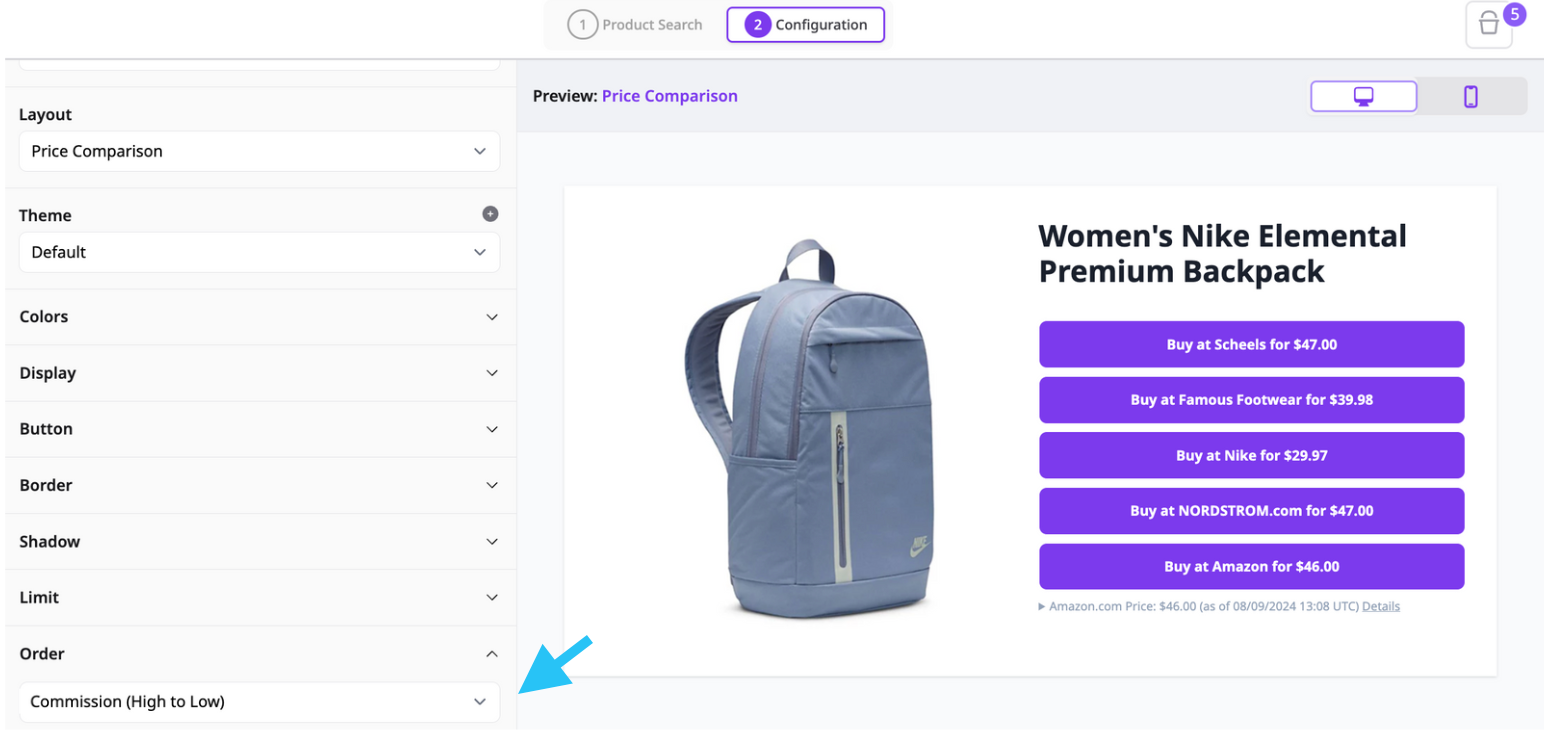Click Buy at Scheels for $47.00
Viewport: 1544px width, 734px height.
1251,344
